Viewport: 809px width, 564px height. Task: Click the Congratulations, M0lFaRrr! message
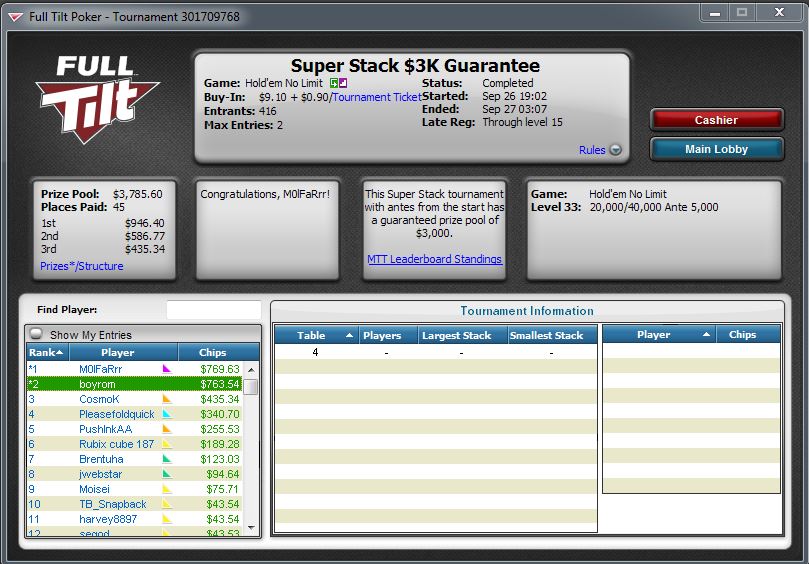point(265,194)
